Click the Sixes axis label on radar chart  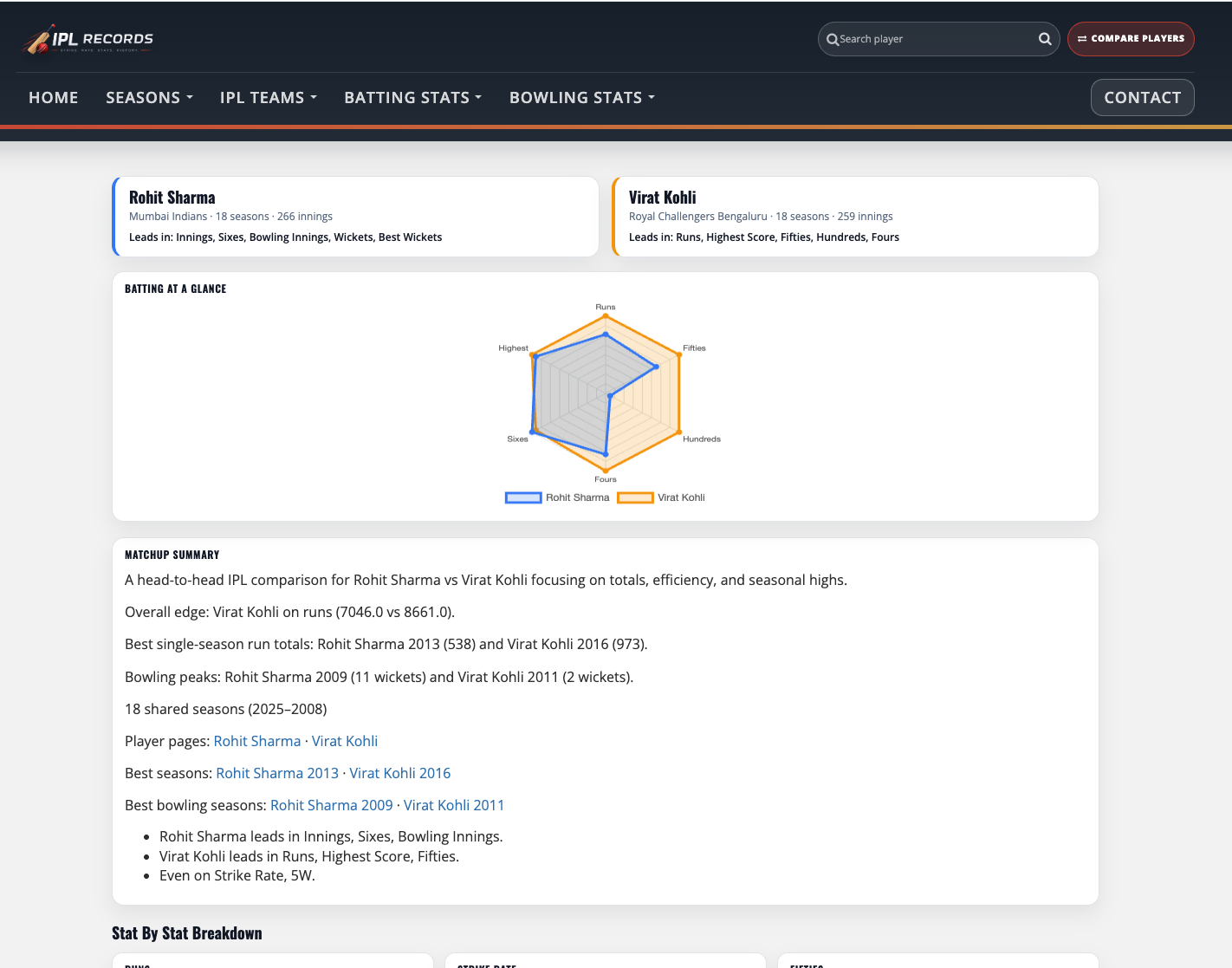(x=517, y=439)
